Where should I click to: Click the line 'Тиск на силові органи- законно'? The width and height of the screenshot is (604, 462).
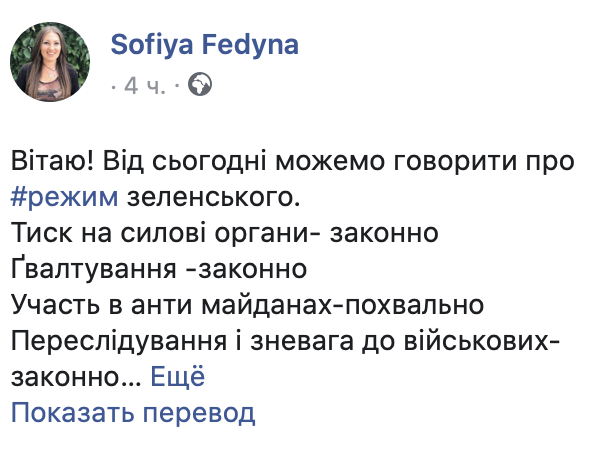click(x=225, y=233)
